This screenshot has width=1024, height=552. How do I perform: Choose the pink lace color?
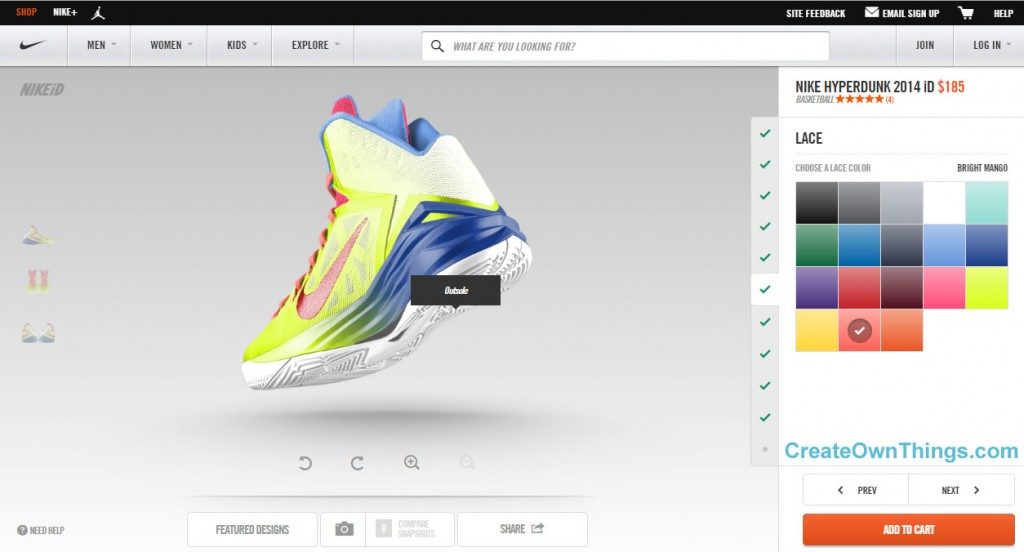point(944,287)
